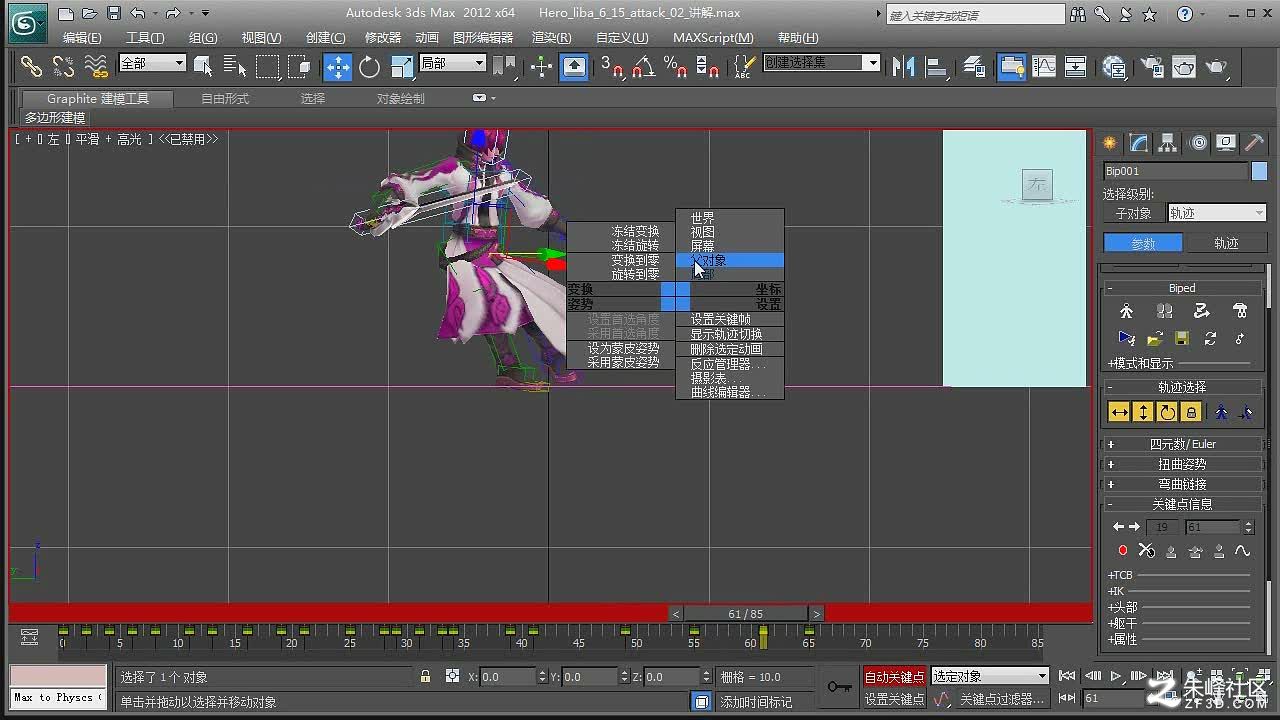1280x720 pixels.
Task: Select the Link tool in main toolbar
Action: [x=31, y=66]
